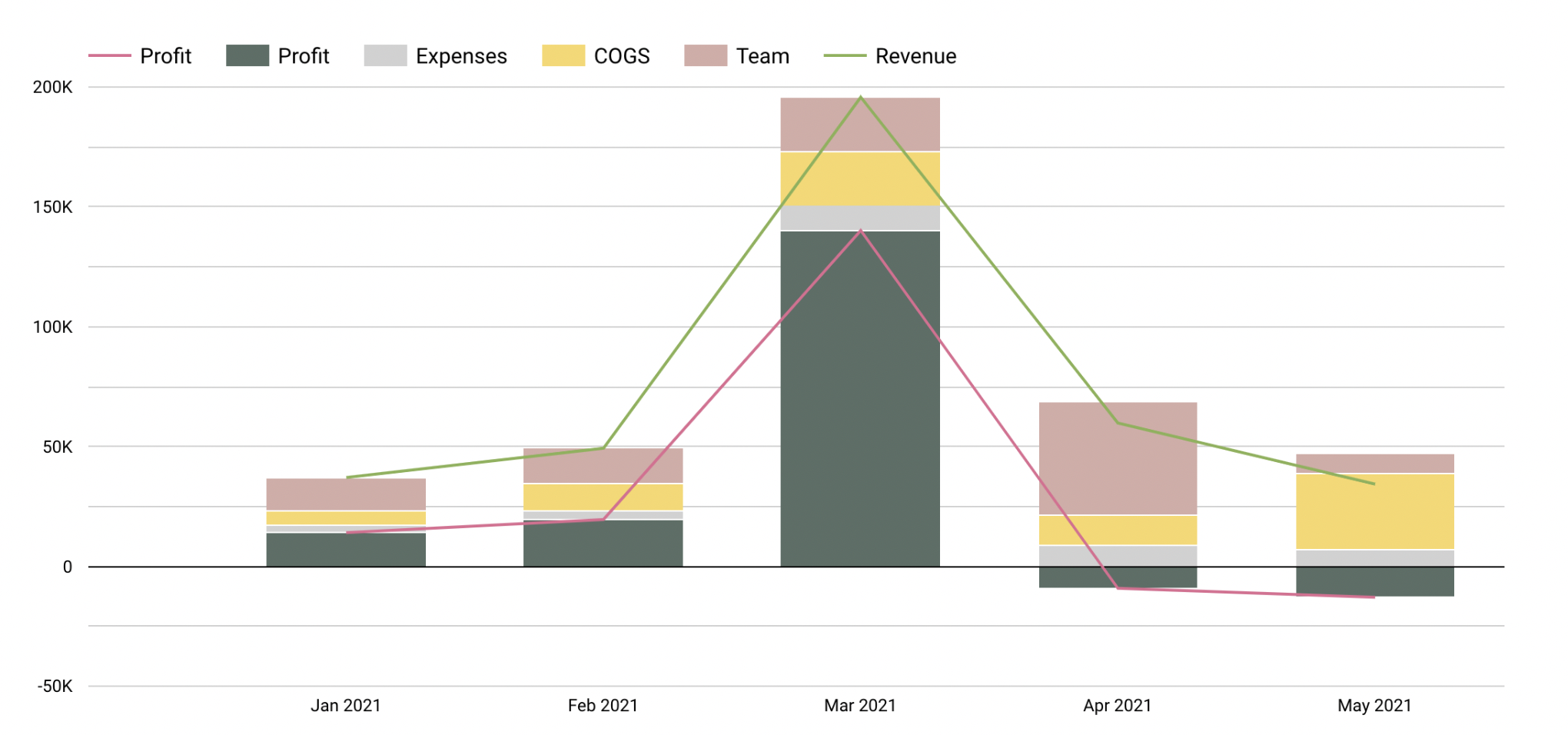Select the April 2021 yellow COGS segment
This screenshot has width=1568, height=735.
coord(1118,530)
